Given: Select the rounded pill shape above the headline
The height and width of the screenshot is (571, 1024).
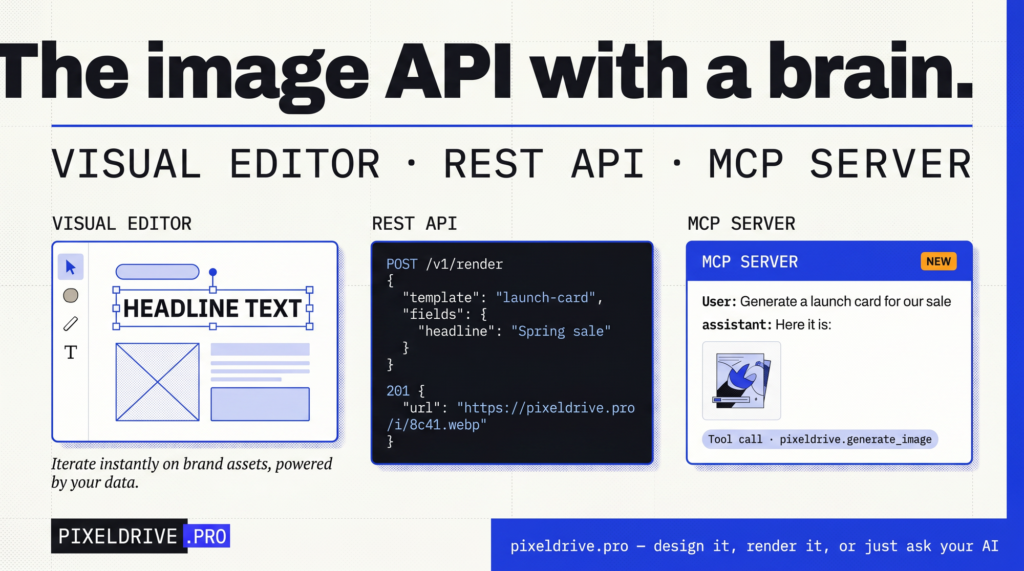Looking at the screenshot, I should click(157, 272).
